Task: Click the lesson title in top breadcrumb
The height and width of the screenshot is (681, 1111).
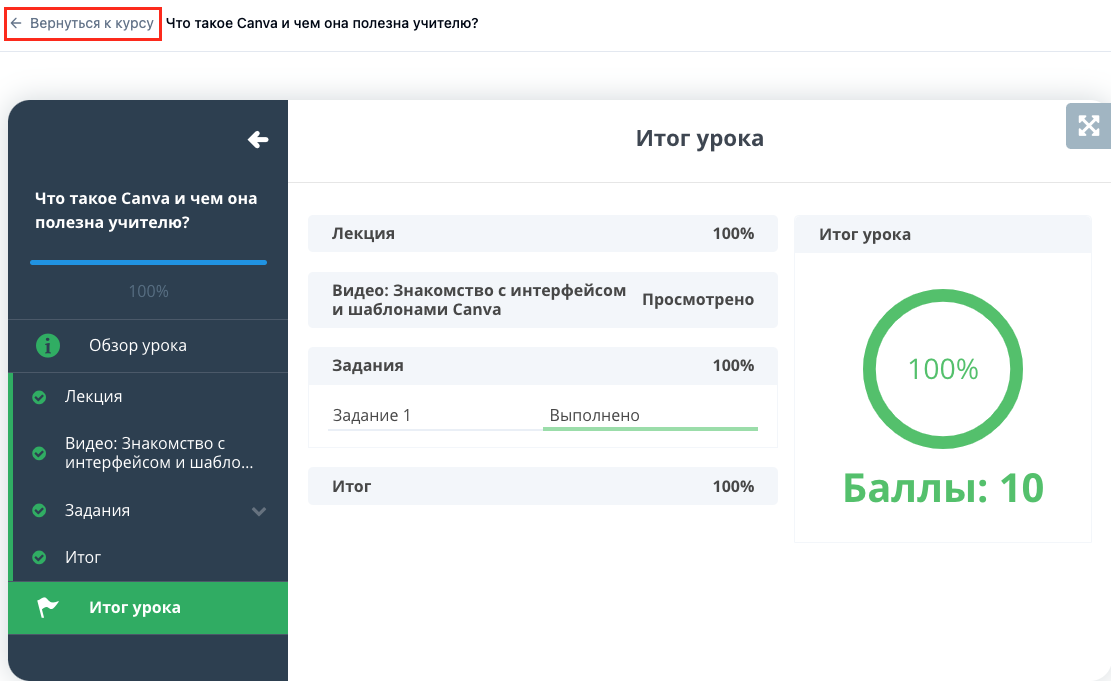Action: (322, 23)
